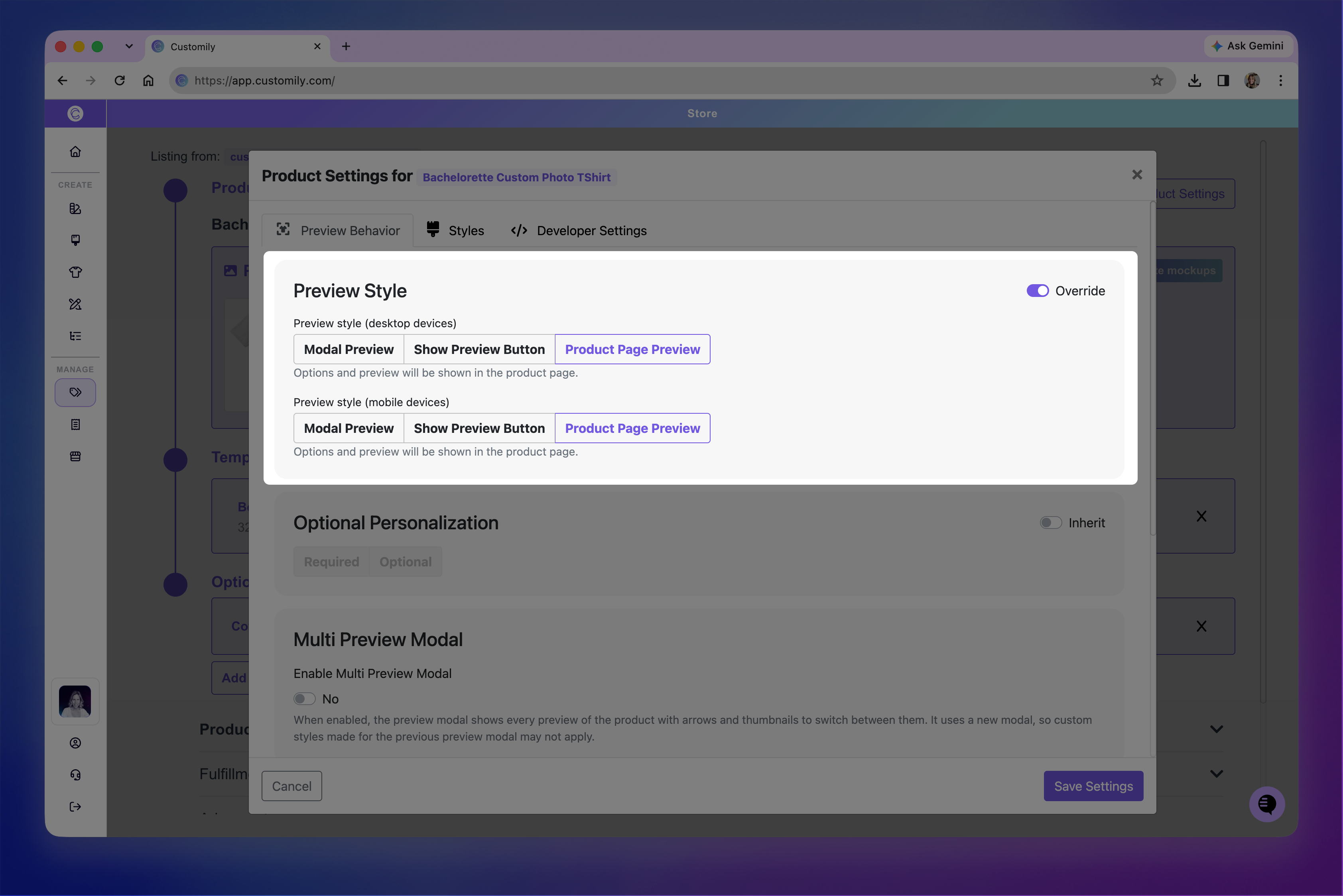The height and width of the screenshot is (896, 1343).
Task: Switch to the Styles tab
Action: tap(455, 230)
